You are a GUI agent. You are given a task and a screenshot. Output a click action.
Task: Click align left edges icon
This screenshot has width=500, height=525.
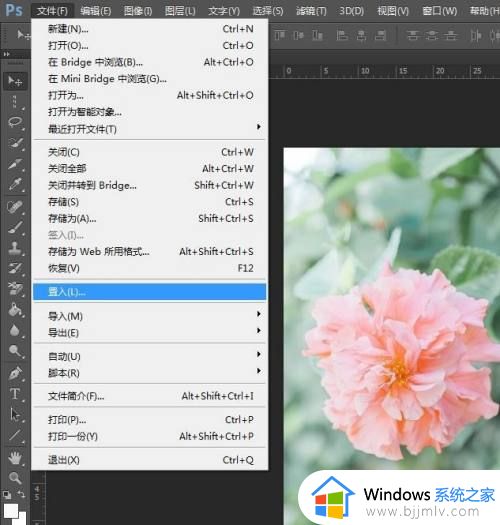coord(342,35)
